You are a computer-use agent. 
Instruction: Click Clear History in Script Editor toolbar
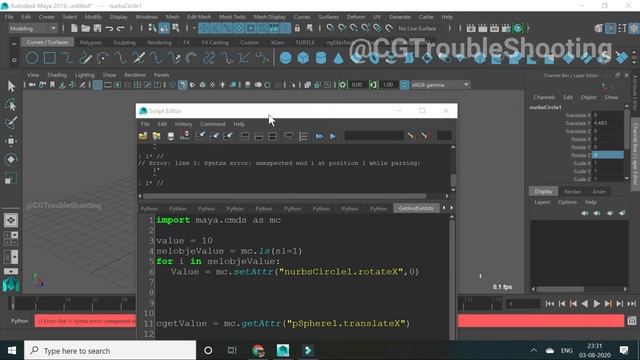(x=201, y=136)
